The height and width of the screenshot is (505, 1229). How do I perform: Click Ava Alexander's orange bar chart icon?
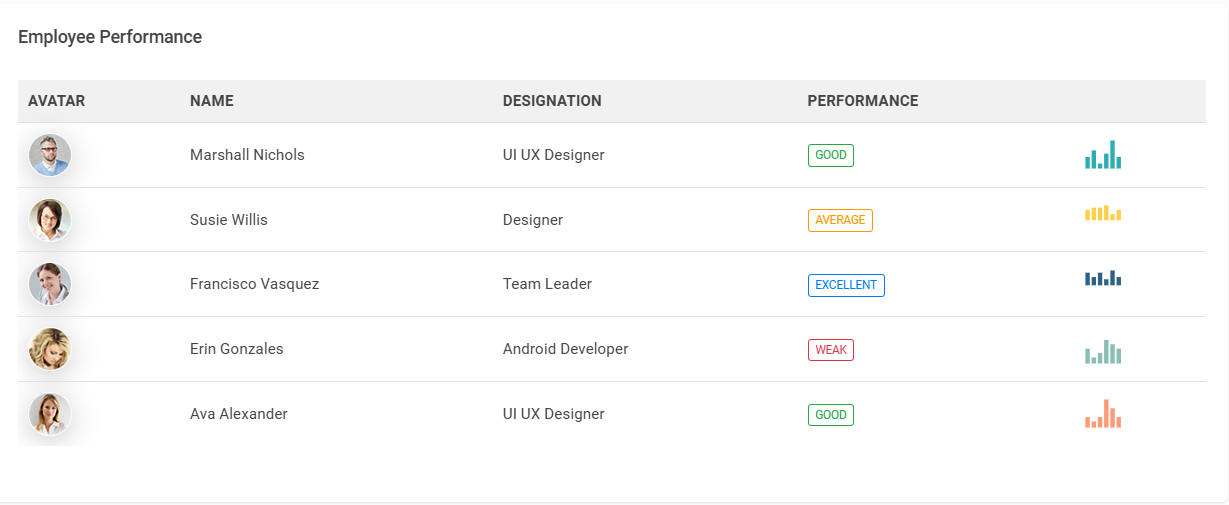[1102, 415]
